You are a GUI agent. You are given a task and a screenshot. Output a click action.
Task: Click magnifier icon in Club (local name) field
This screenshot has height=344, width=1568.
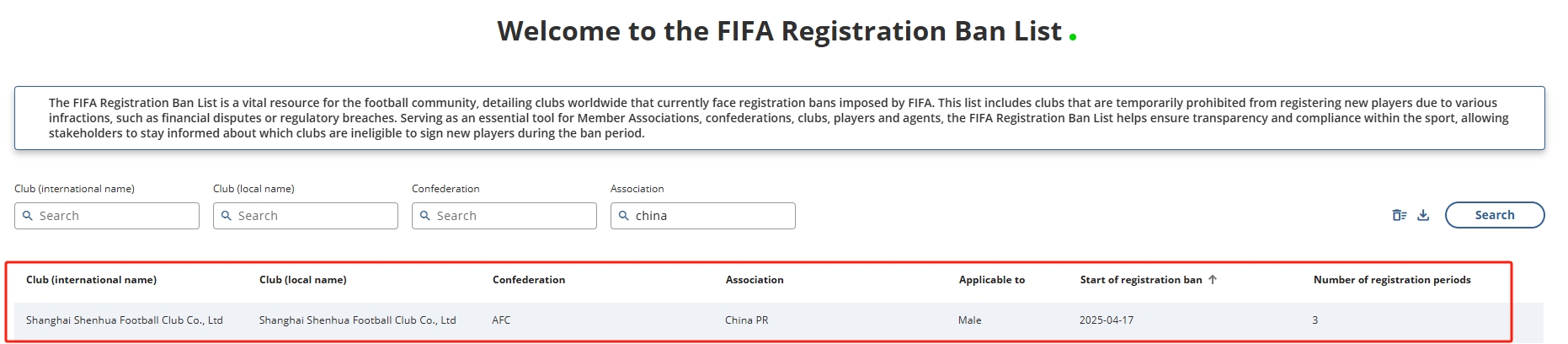(227, 216)
